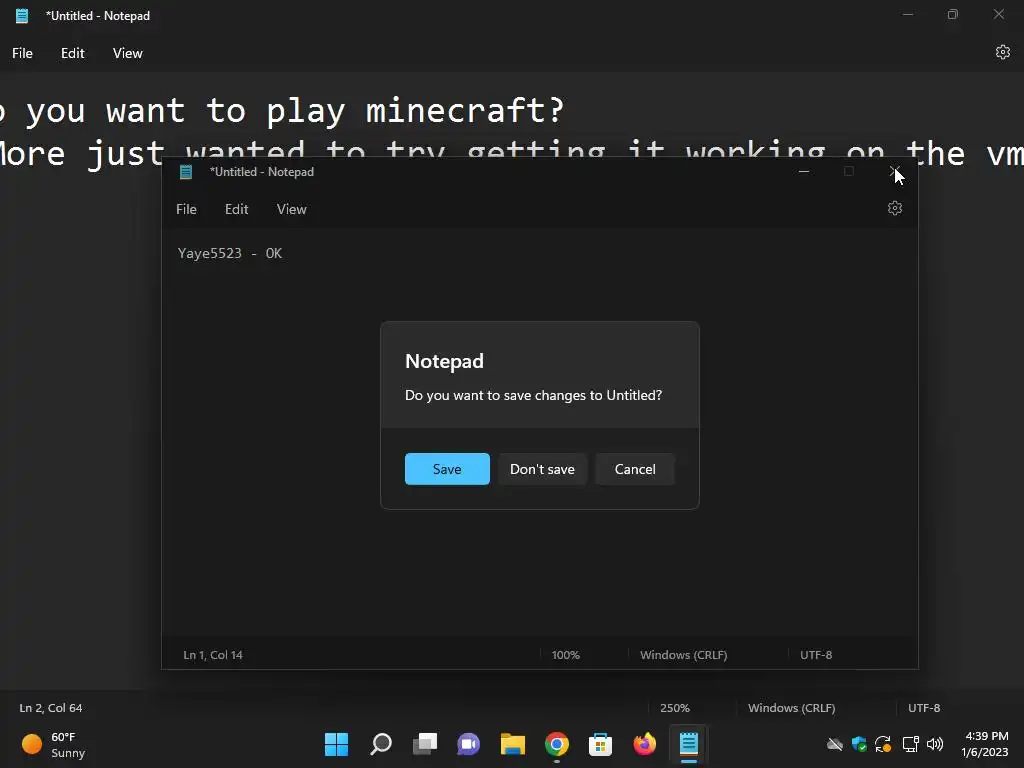Open View menu in front Notepad window
1024x768 pixels.
click(291, 209)
